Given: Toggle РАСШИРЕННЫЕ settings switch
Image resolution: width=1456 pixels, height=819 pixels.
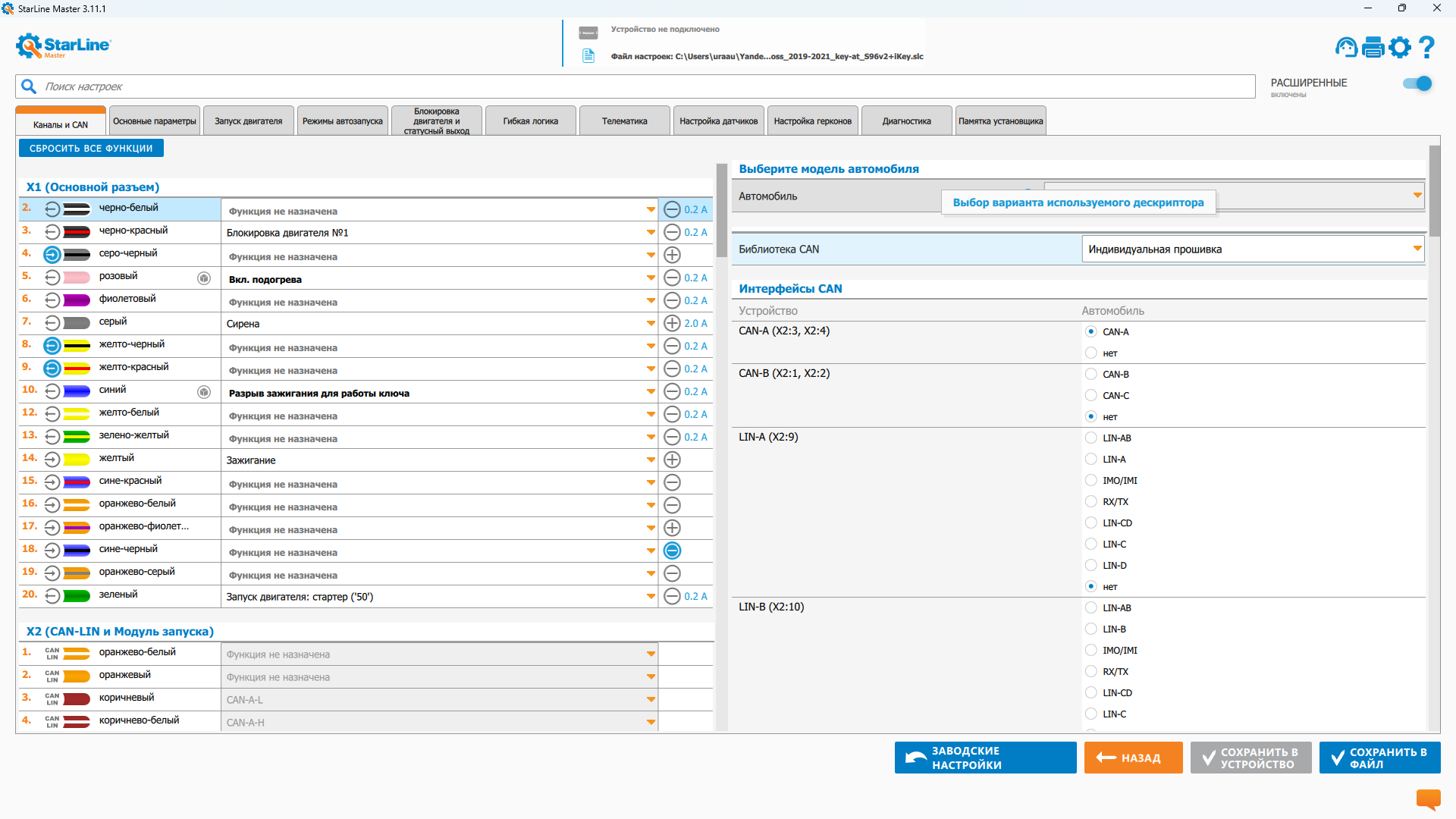Looking at the screenshot, I should 1417,84.
